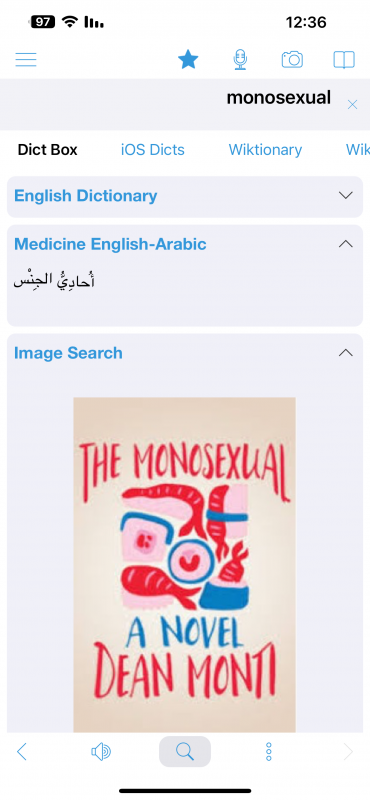This screenshot has height=800, width=370.
Task: Collapse the Medicine English-Arabic section
Action: tap(346, 244)
